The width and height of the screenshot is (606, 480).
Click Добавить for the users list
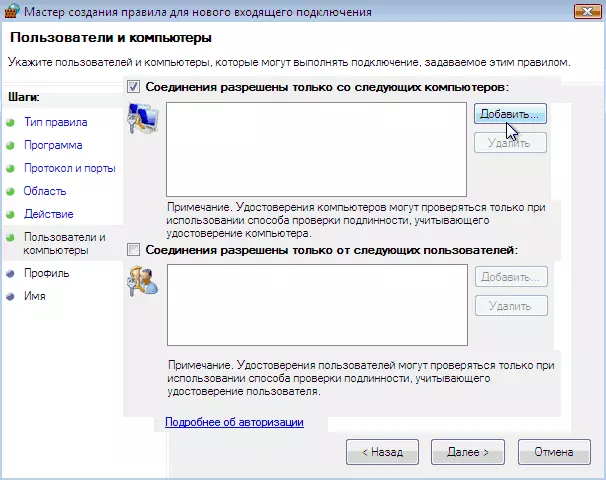511,277
